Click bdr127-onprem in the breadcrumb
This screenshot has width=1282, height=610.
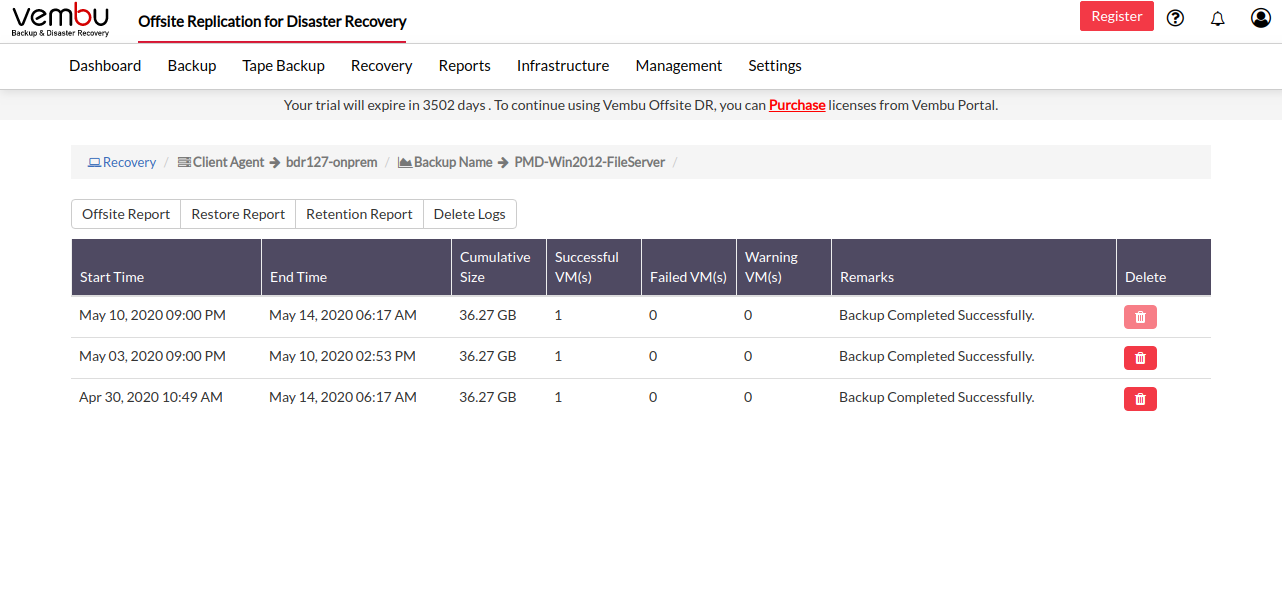pos(332,162)
